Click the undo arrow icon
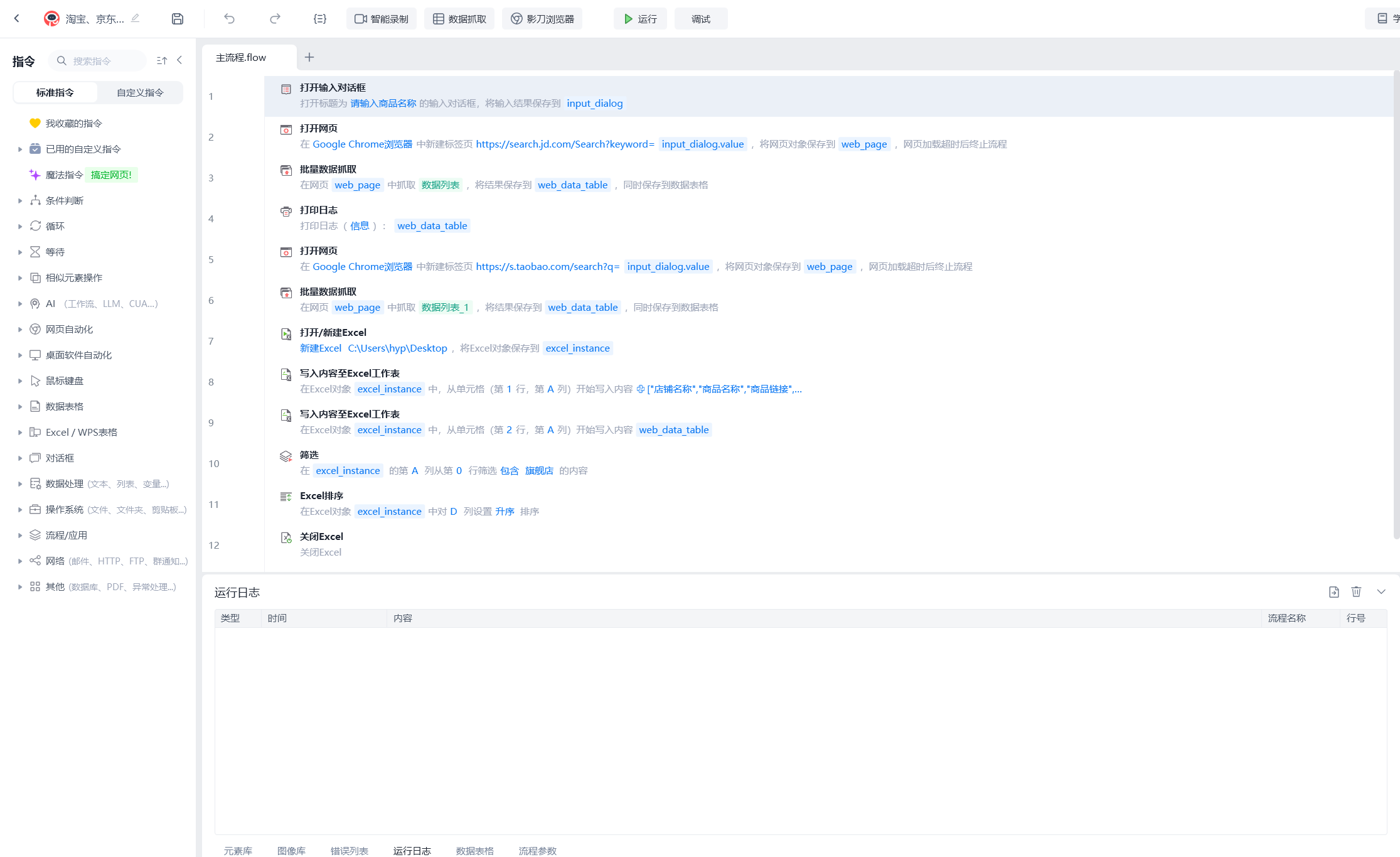This screenshot has width=1400, height=857. coord(229,19)
